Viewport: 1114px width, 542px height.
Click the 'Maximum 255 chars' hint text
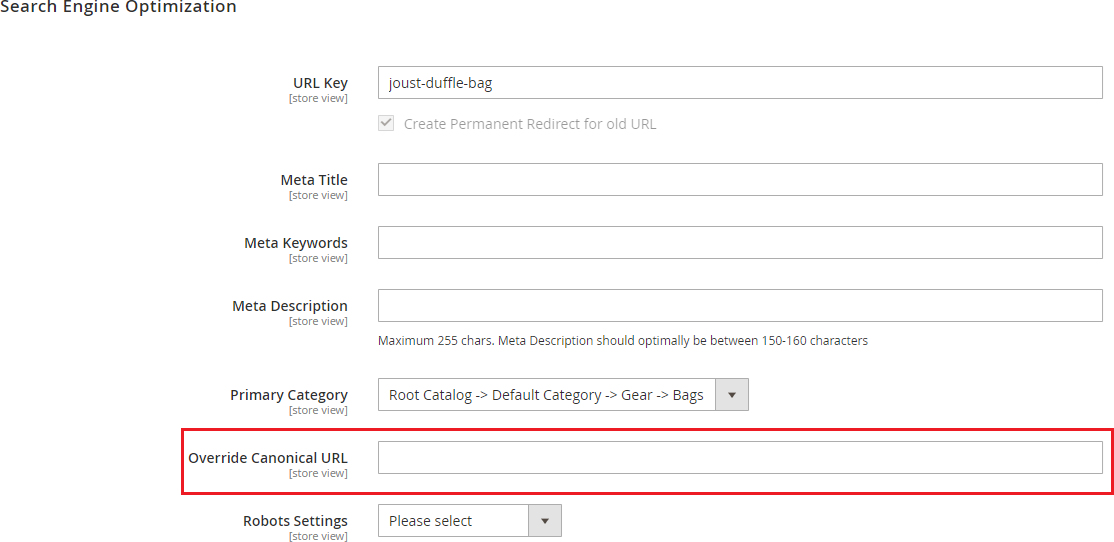click(x=622, y=341)
